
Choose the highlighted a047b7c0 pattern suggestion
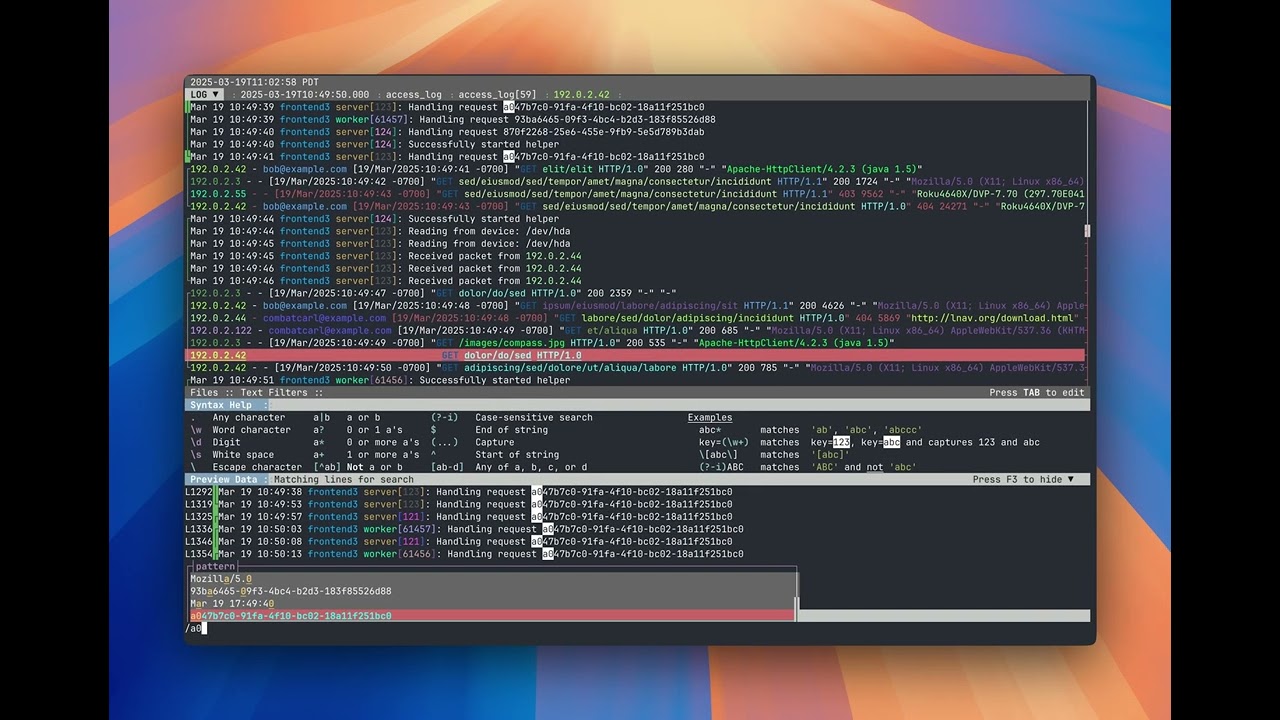[491, 616]
